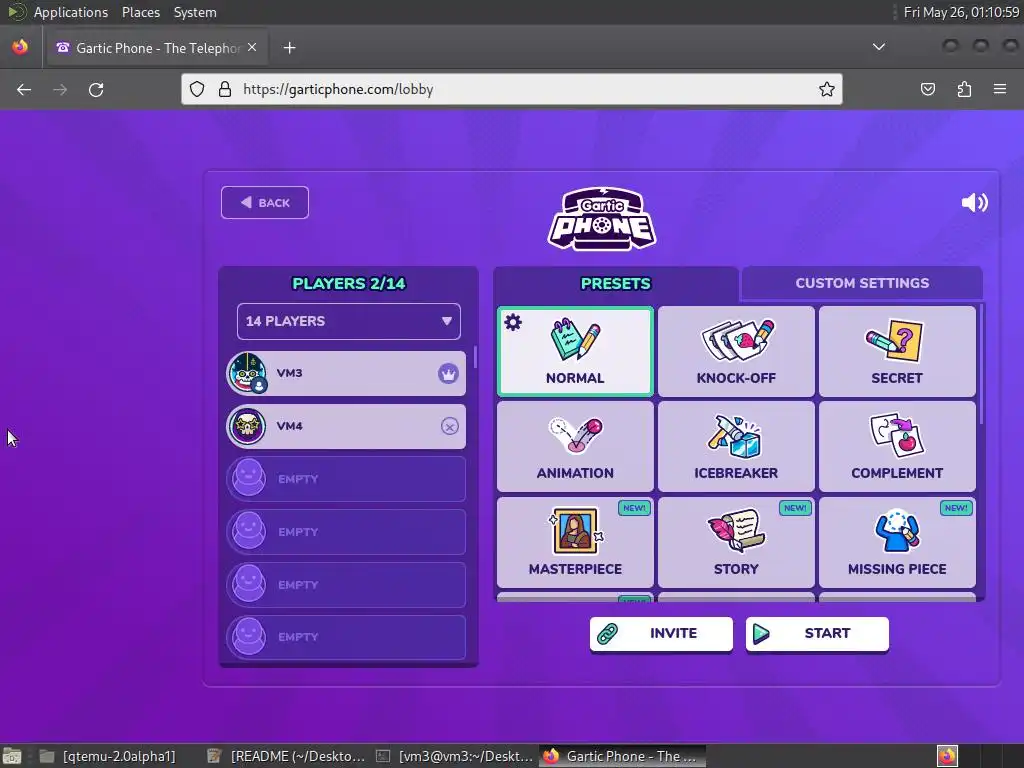This screenshot has width=1024, height=768.
Task: Select the Masterpiece preset
Action: pyautogui.click(x=575, y=542)
